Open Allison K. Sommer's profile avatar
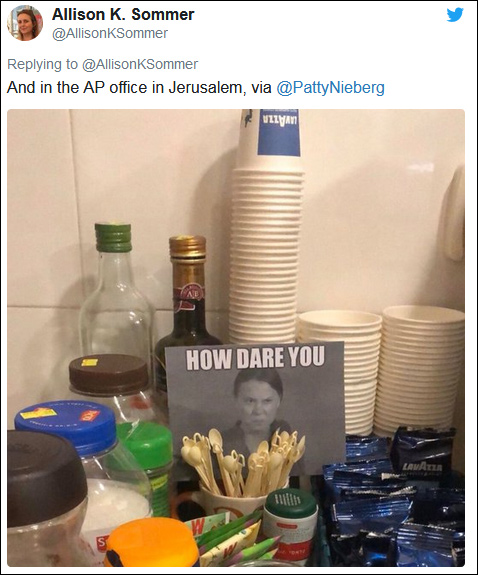The height and width of the screenshot is (575, 478). click(25, 23)
